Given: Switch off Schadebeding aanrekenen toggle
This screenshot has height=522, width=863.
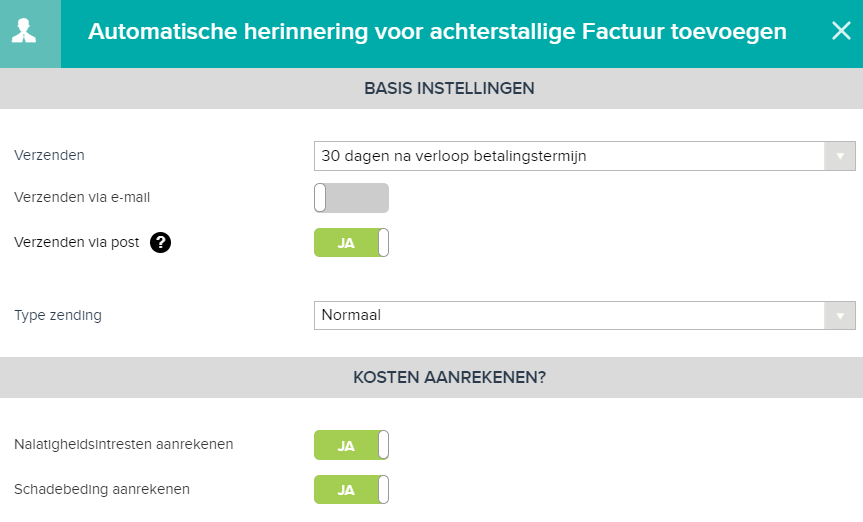Looking at the screenshot, I should (351, 490).
